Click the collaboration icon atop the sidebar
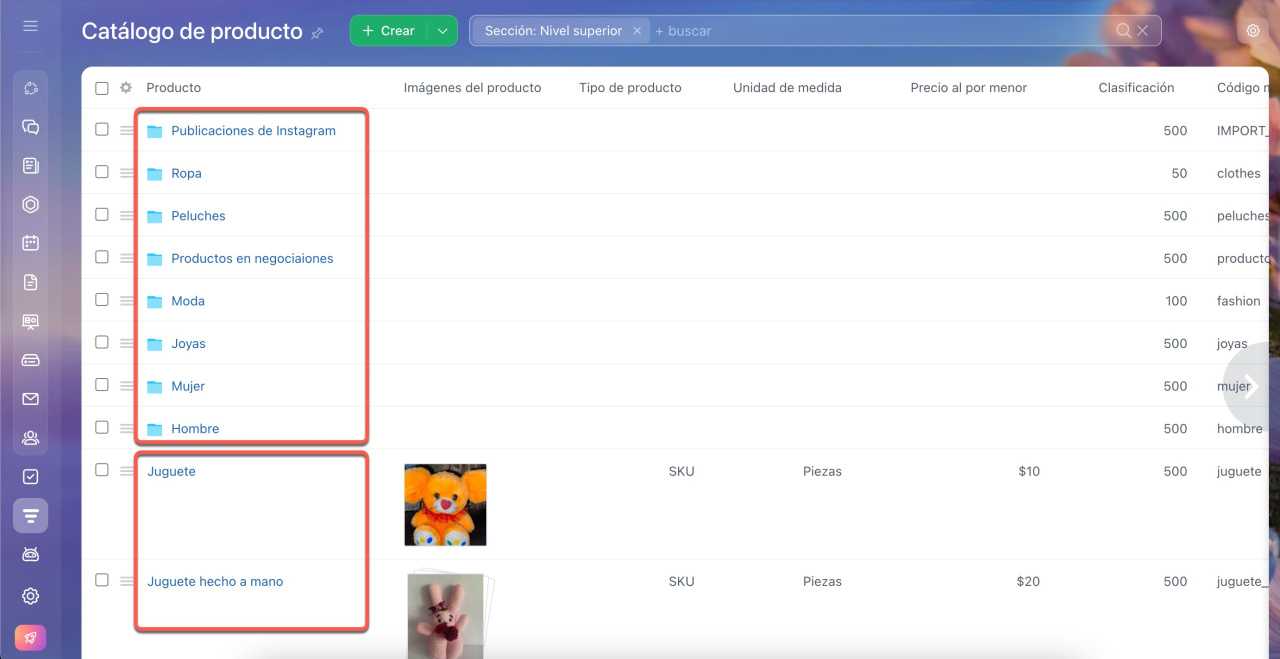 [x=30, y=88]
